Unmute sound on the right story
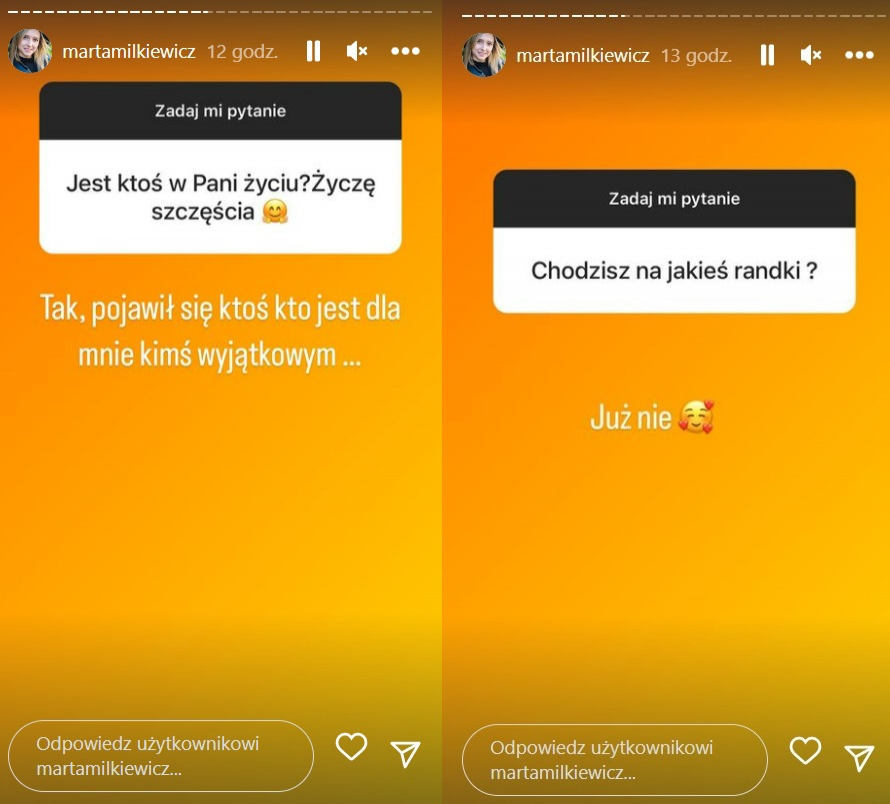The width and height of the screenshot is (890, 804). click(x=811, y=55)
